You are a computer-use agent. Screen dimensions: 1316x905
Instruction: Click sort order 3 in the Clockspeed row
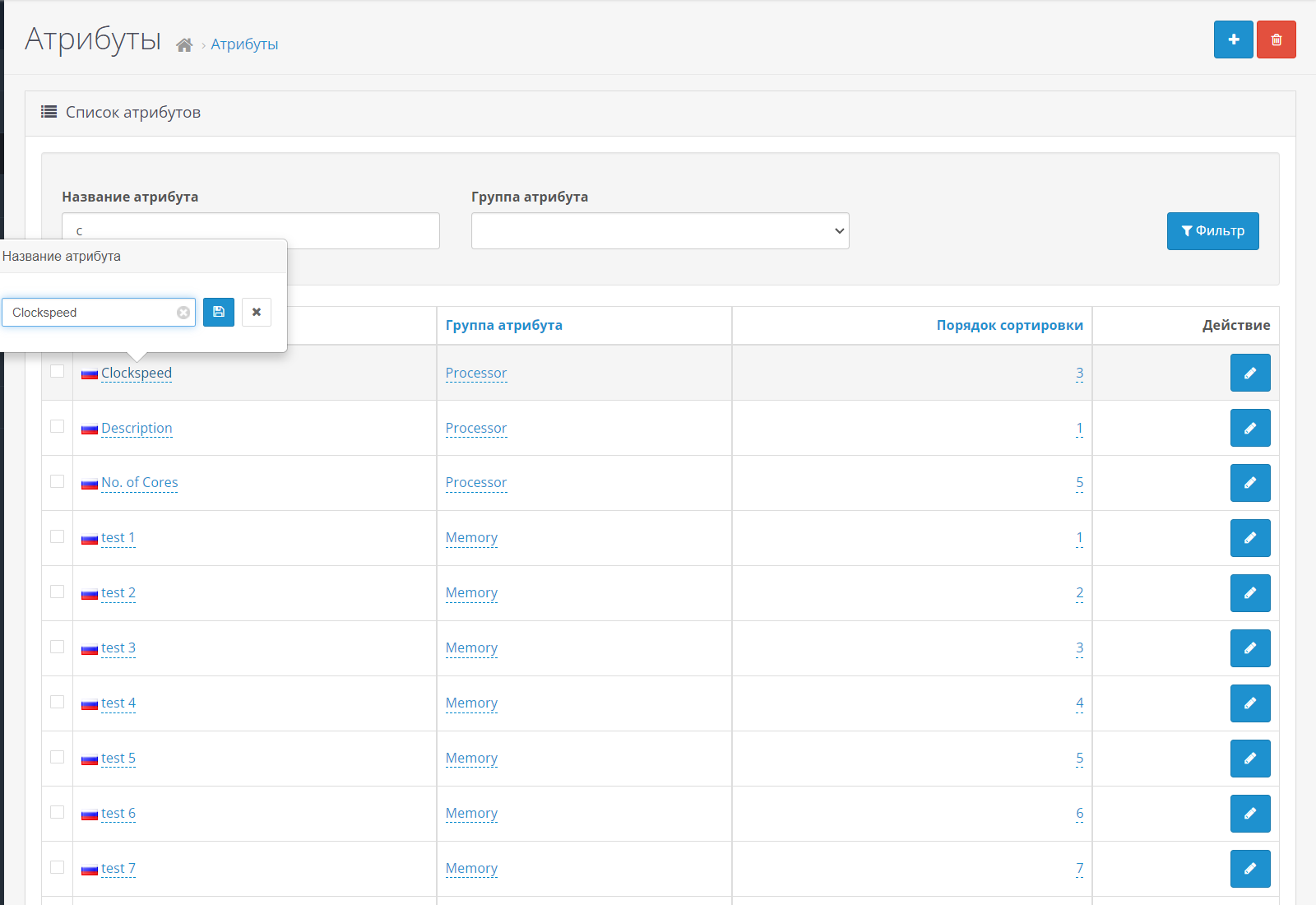(x=1079, y=373)
